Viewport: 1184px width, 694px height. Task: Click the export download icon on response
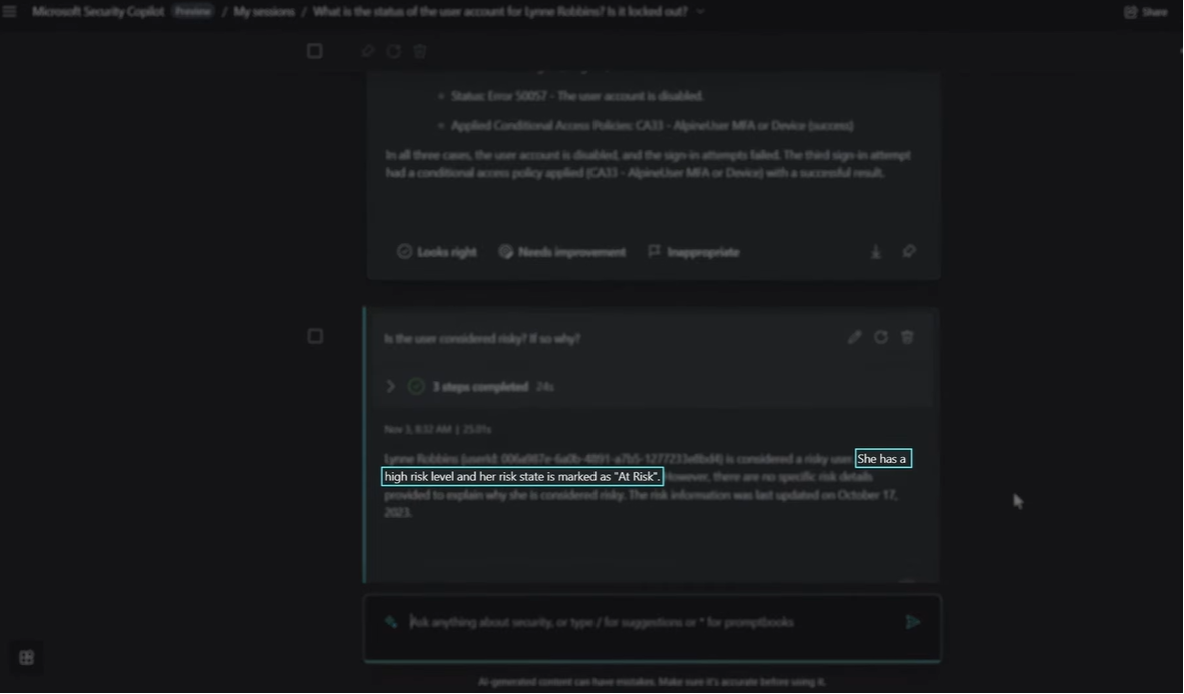click(x=876, y=252)
